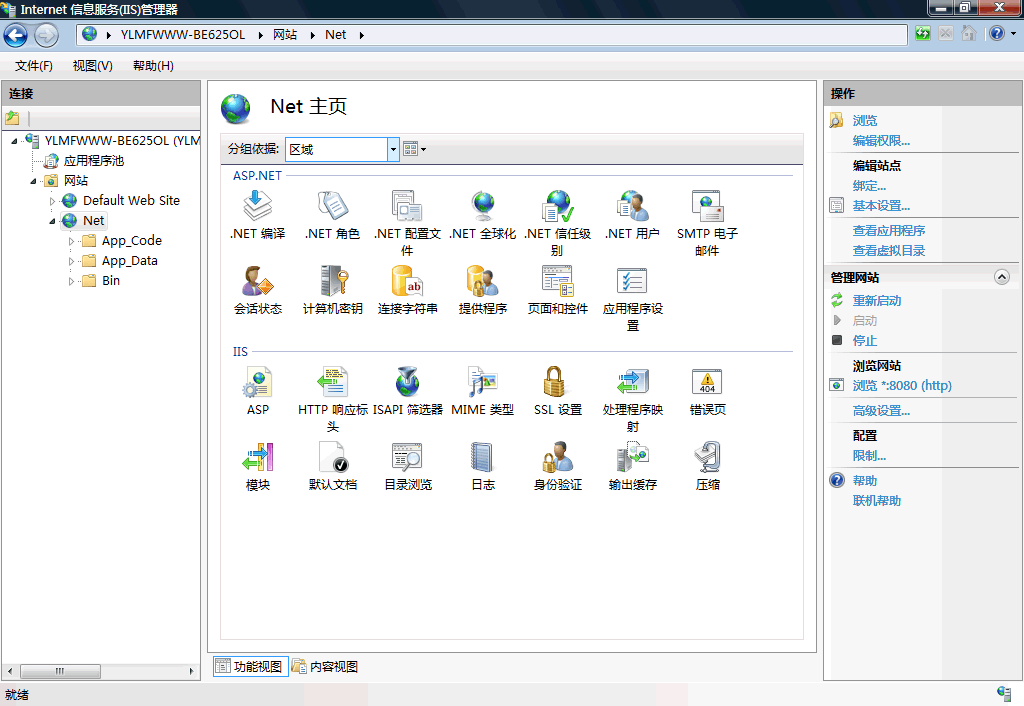Switch to the 内容视图 tab

(x=325, y=666)
